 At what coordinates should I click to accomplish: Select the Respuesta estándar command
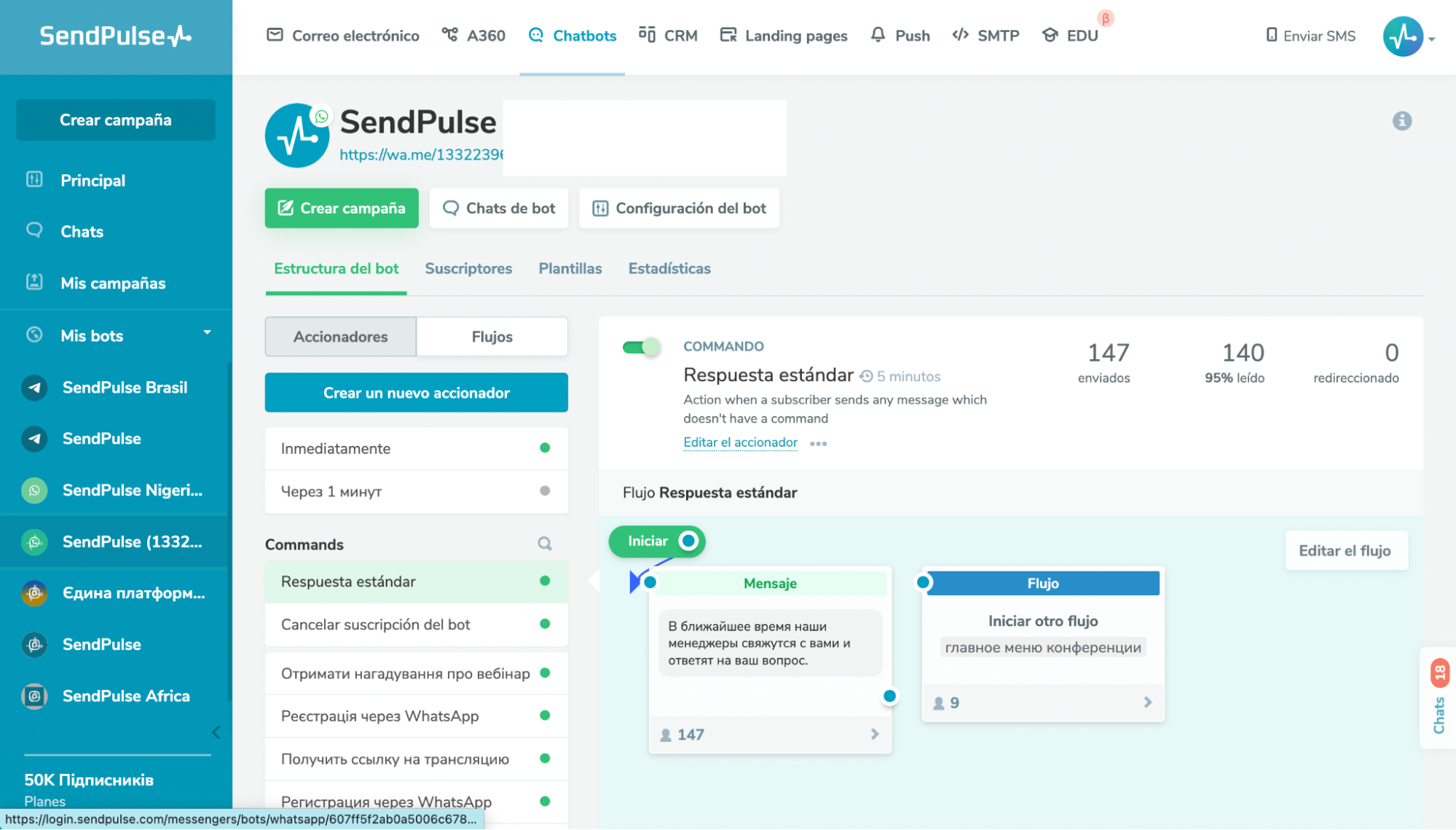click(x=417, y=582)
